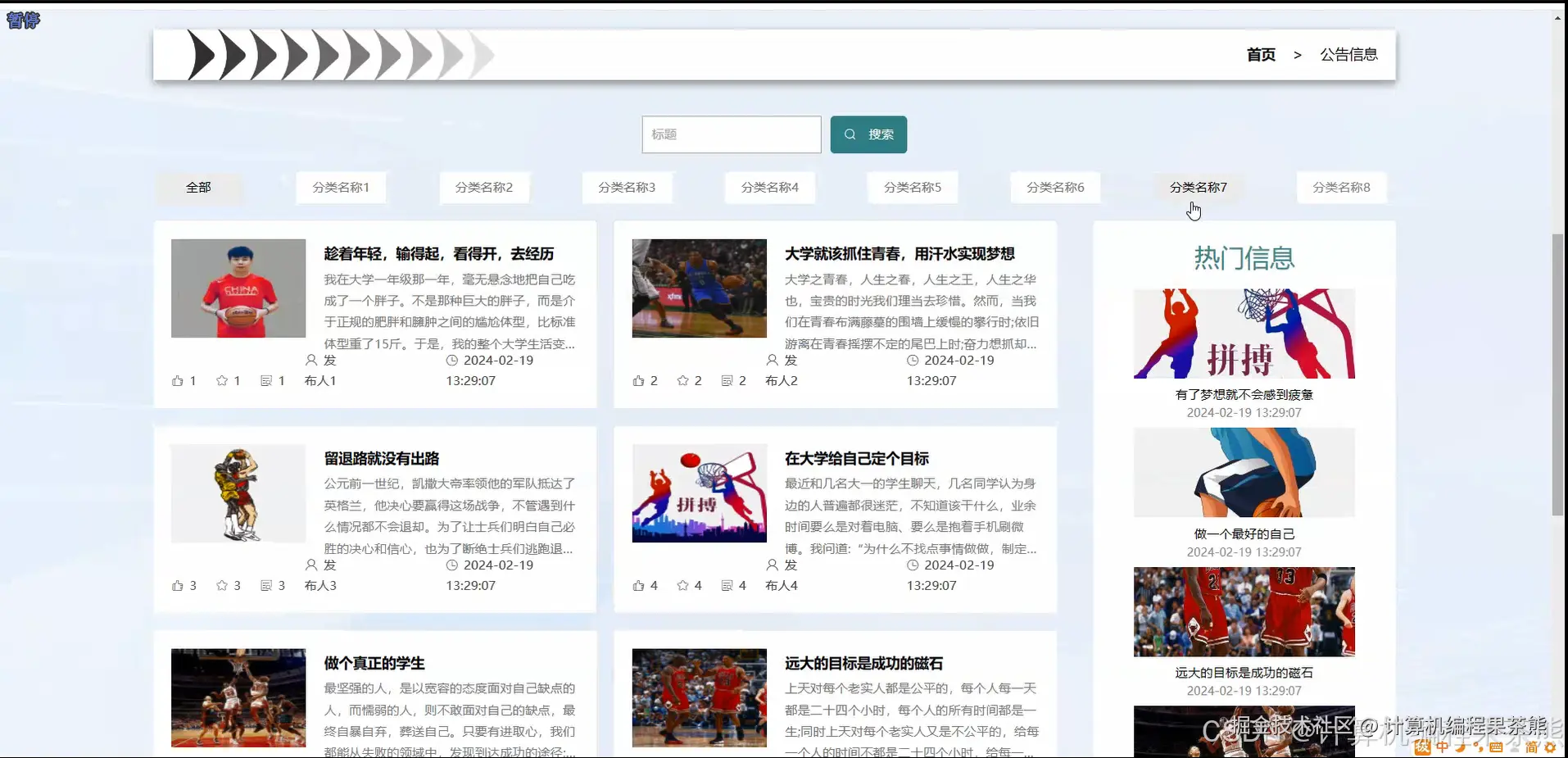Click publisher person icon on 趁着年轻 card
This screenshot has height=758, width=1568.
pos(311,360)
